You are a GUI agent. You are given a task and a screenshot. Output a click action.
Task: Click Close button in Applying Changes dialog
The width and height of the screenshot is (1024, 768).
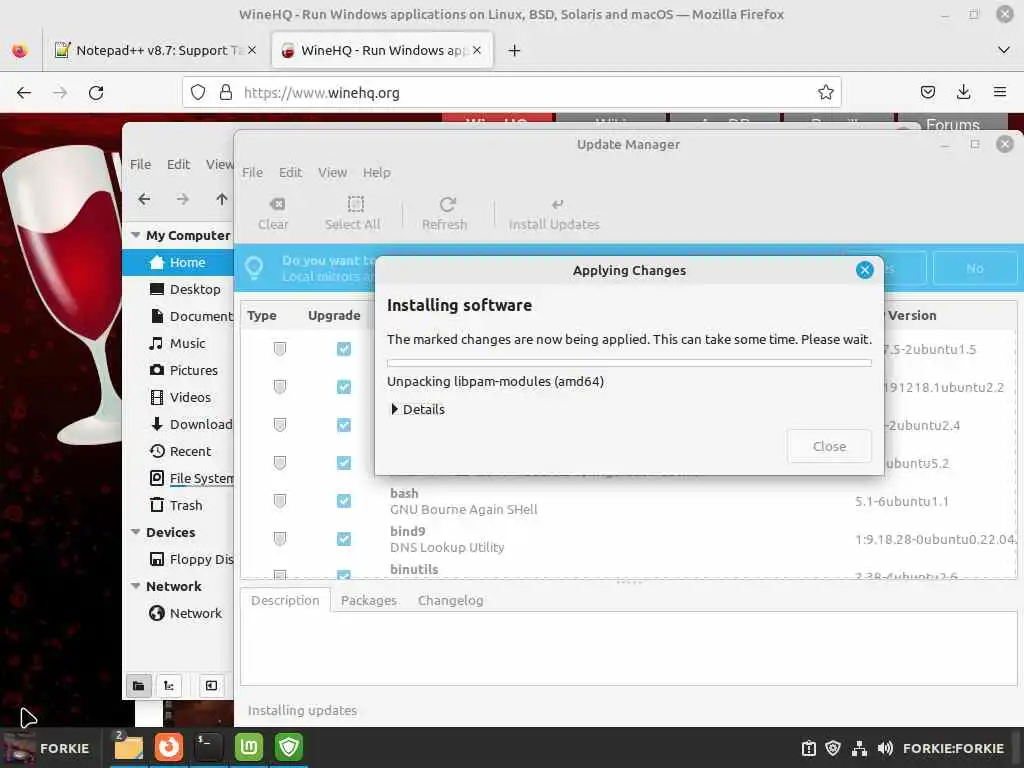[829, 447]
